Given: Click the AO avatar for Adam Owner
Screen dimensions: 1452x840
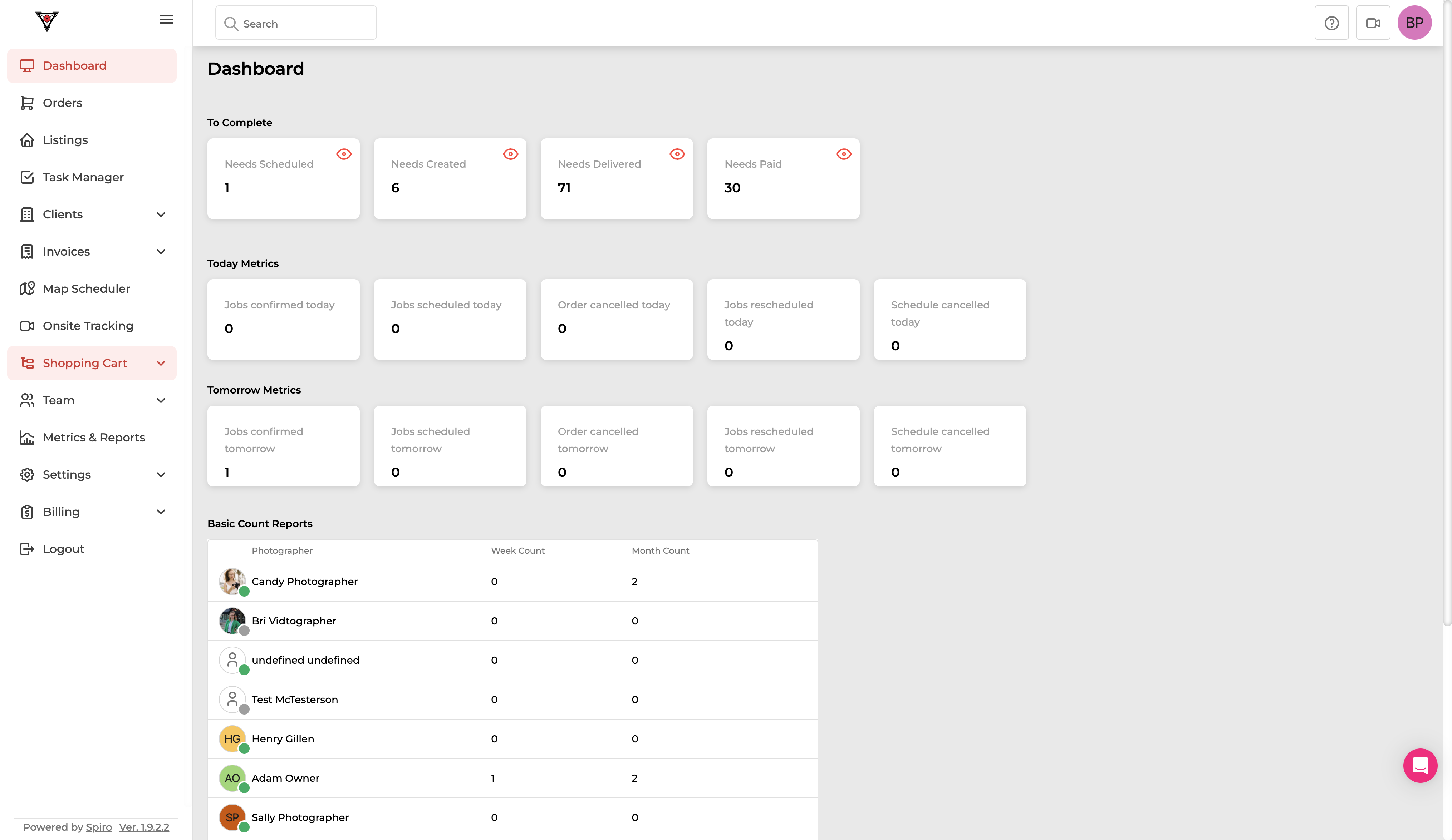Looking at the screenshot, I should pyautogui.click(x=232, y=778).
